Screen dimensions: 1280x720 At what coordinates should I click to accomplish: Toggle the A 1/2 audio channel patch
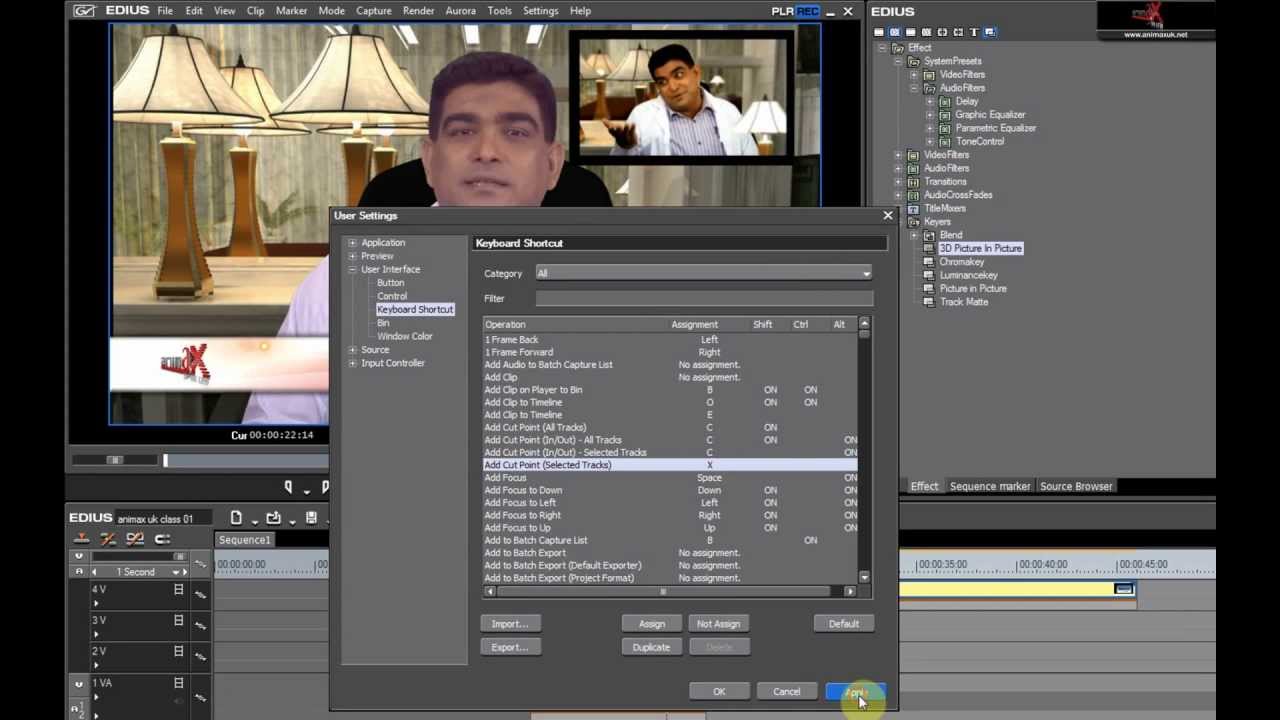(78, 708)
